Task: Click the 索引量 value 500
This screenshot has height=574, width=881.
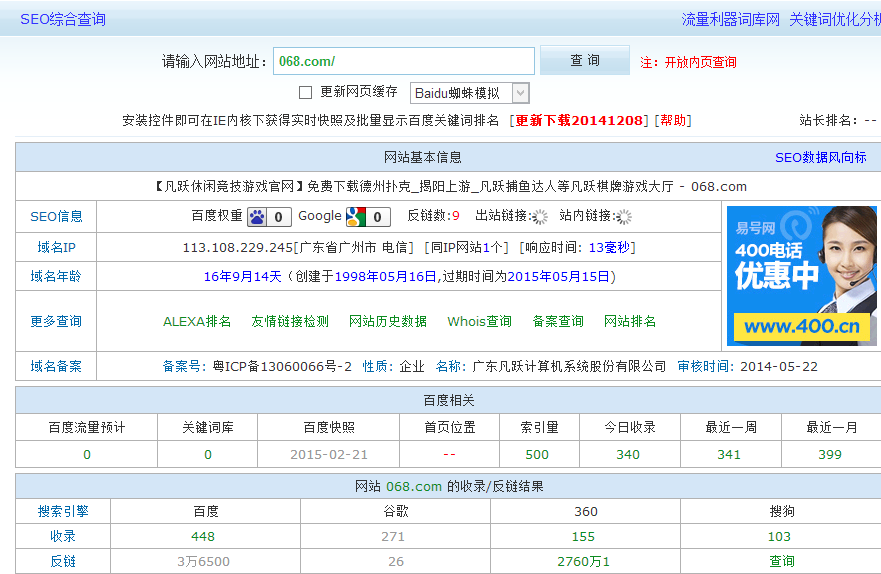Action: tap(537, 455)
